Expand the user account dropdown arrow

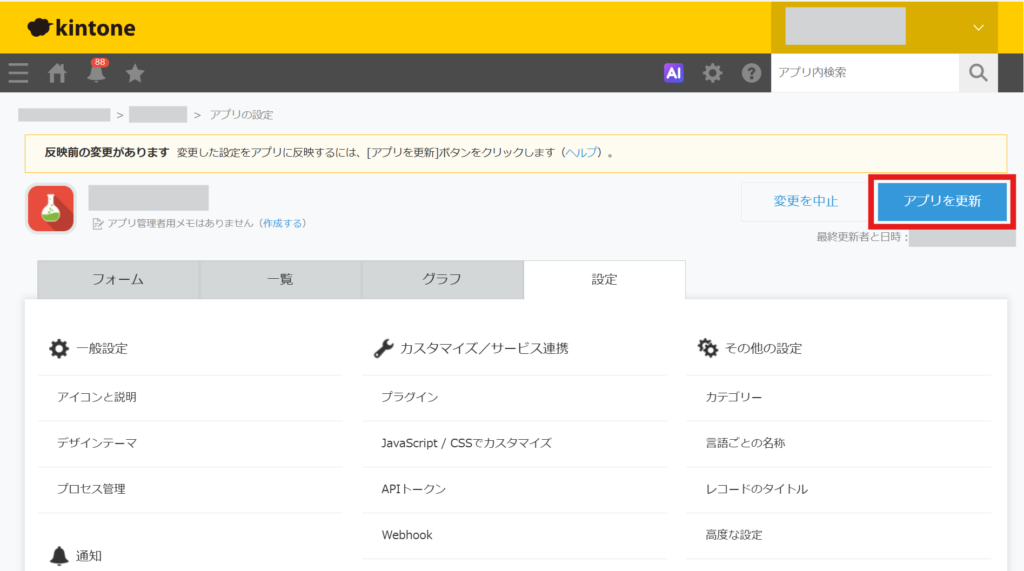[978, 27]
